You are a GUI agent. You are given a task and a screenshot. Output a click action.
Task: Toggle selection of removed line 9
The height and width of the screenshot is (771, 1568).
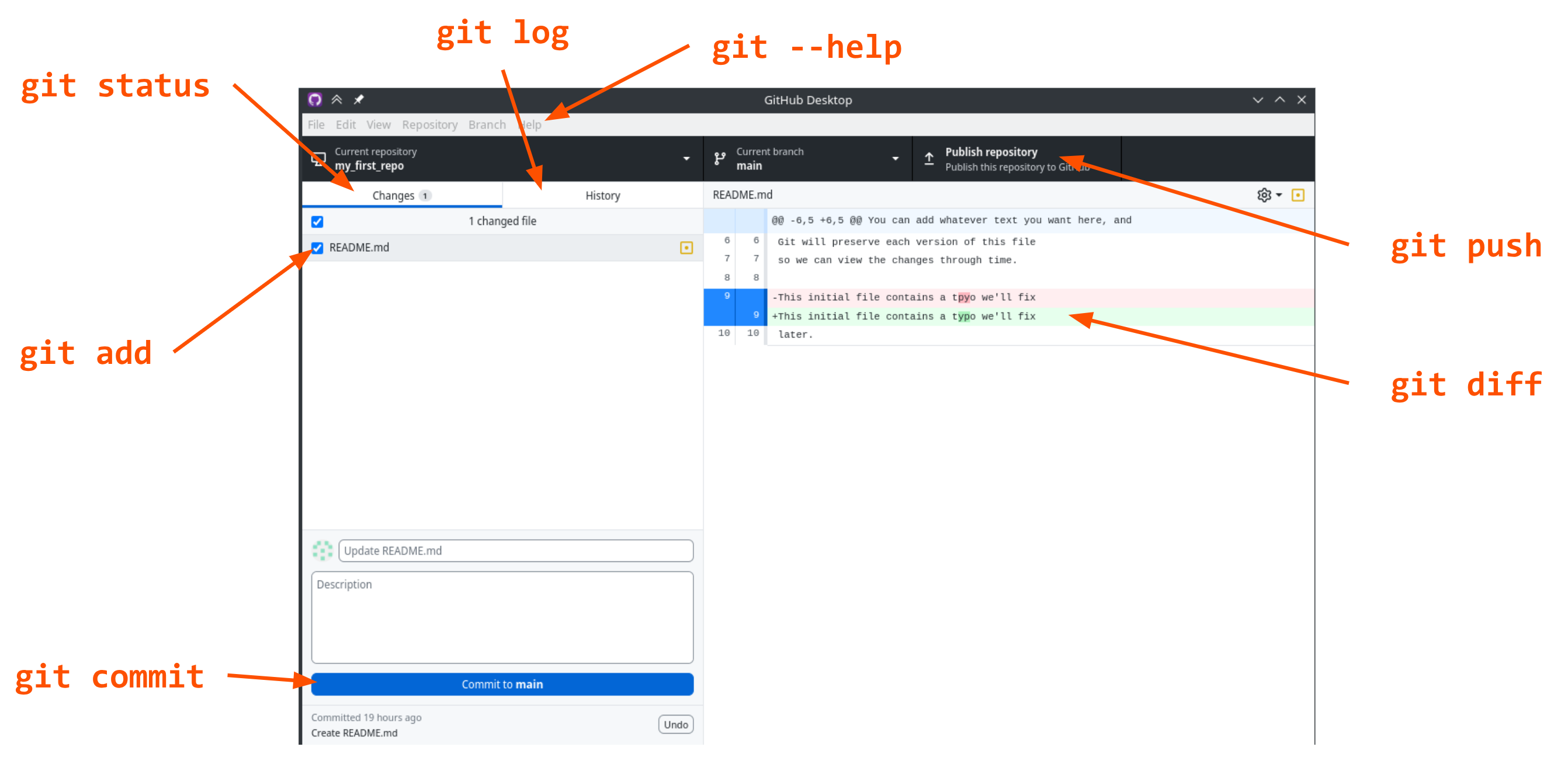[x=734, y=297]
